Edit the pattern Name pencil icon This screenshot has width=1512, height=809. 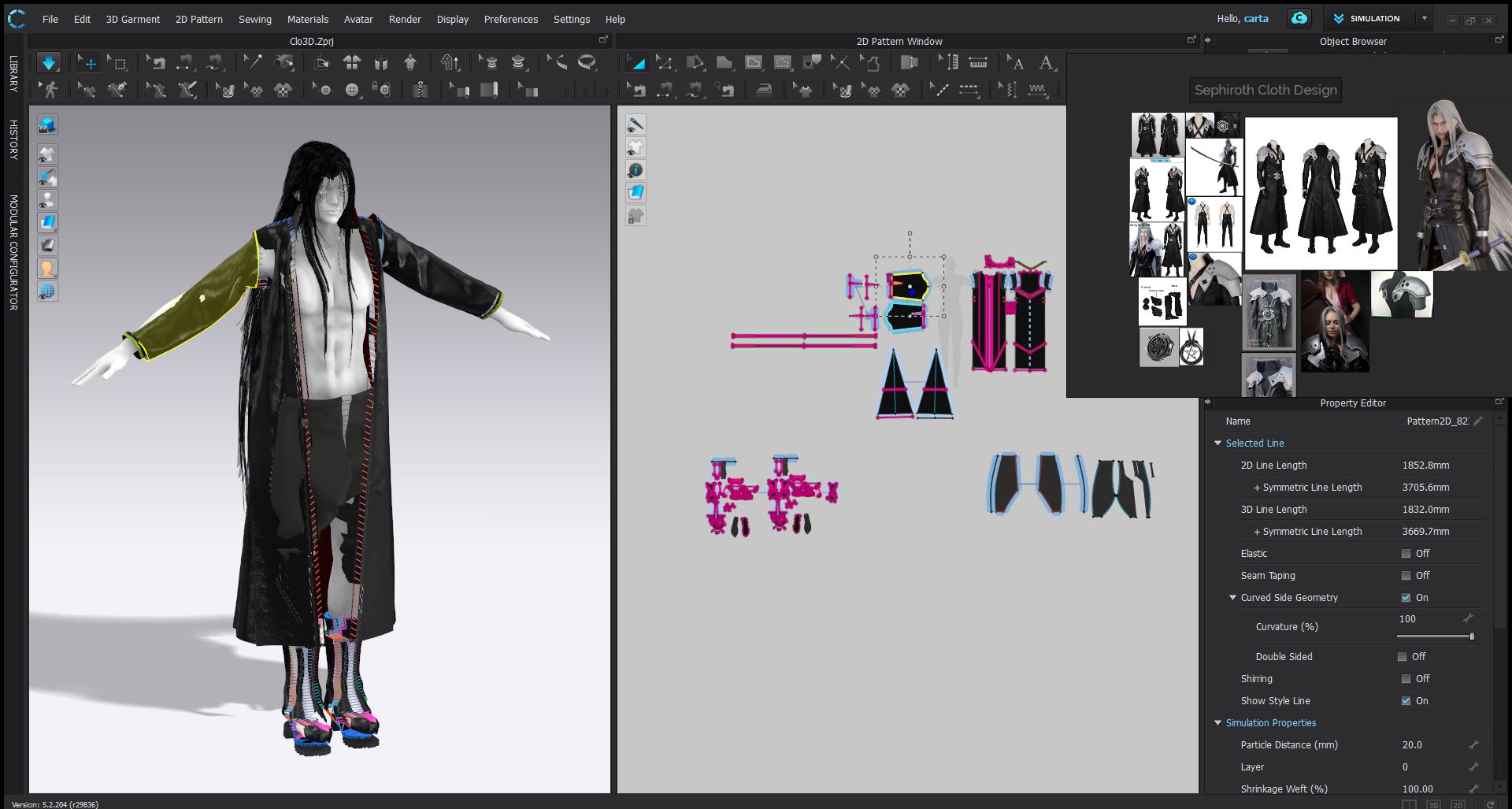click(x=1478, y=421)
